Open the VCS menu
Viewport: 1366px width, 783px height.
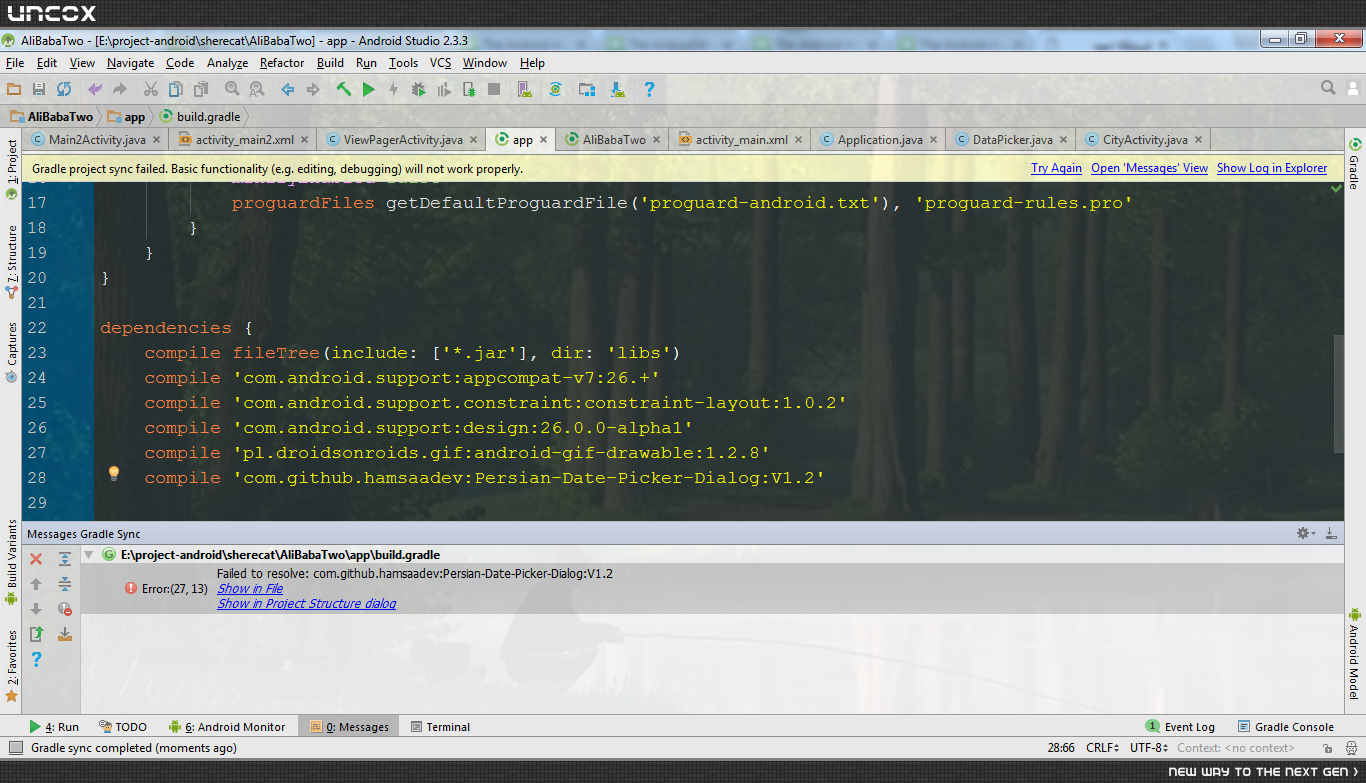click(441, 63)
